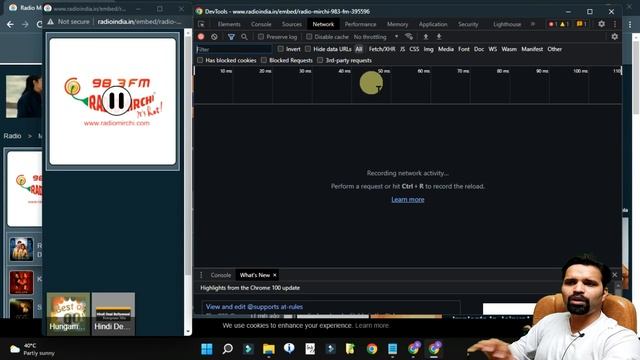640x360 pixels.
Task: Click the Learn more link in Network
Action: tap(408, 200)
